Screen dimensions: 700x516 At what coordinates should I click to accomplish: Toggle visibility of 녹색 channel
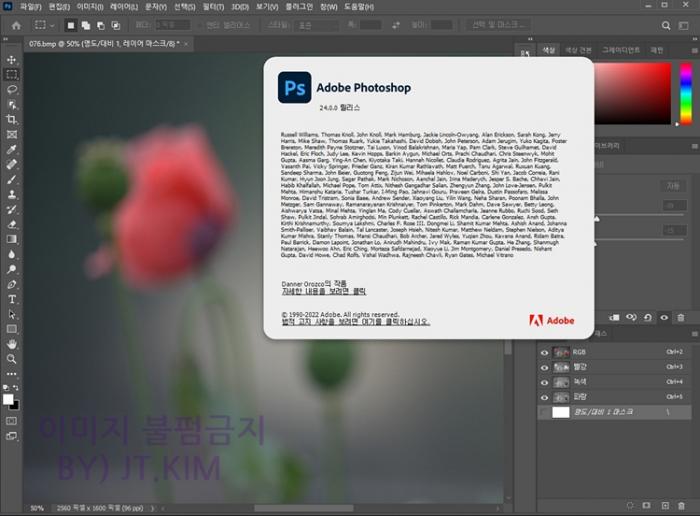click(544, 383)
